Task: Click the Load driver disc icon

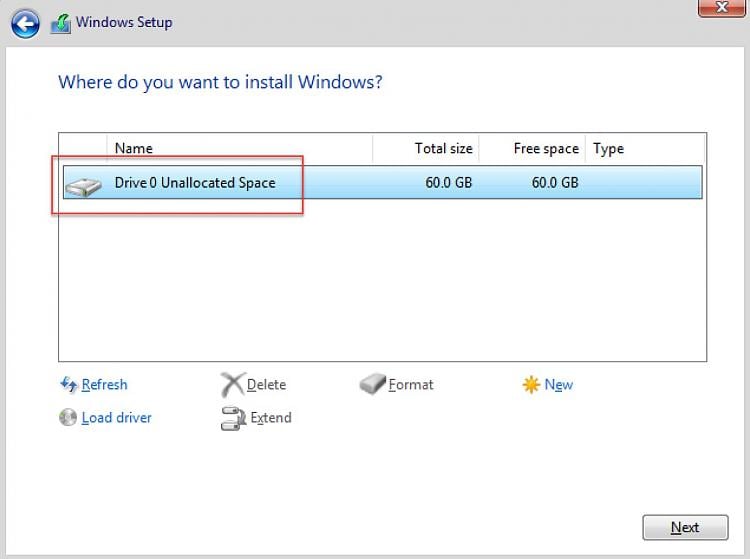Action: coord(68,418)
